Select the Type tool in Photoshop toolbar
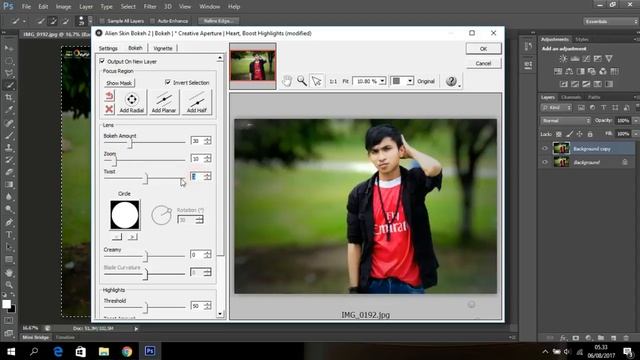 [9, 235]
